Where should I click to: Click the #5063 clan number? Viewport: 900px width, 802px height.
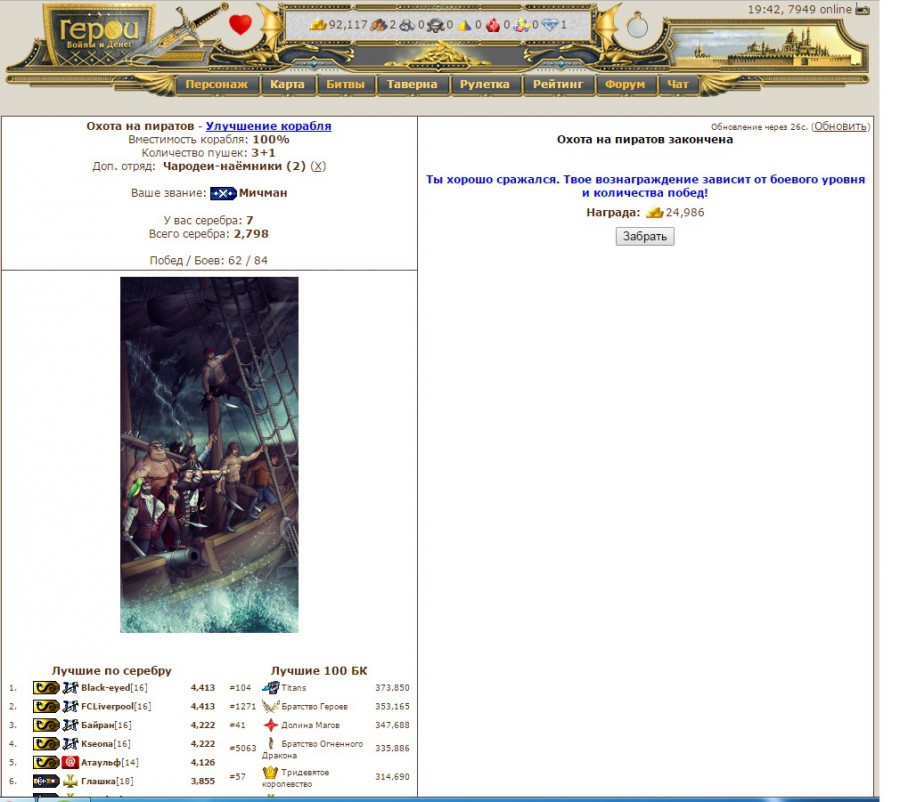242,748
